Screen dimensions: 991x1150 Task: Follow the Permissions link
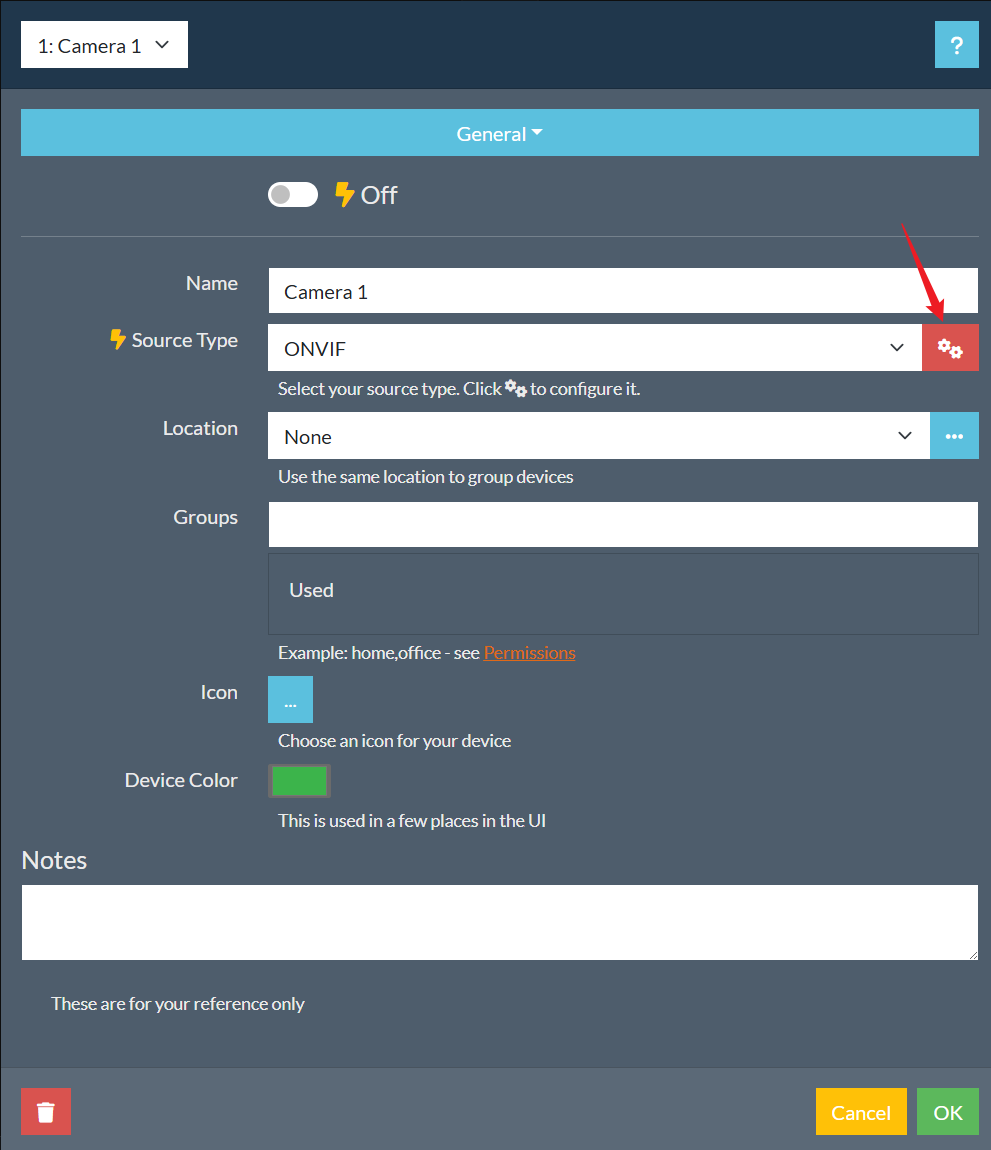click(x=529, y=653)
